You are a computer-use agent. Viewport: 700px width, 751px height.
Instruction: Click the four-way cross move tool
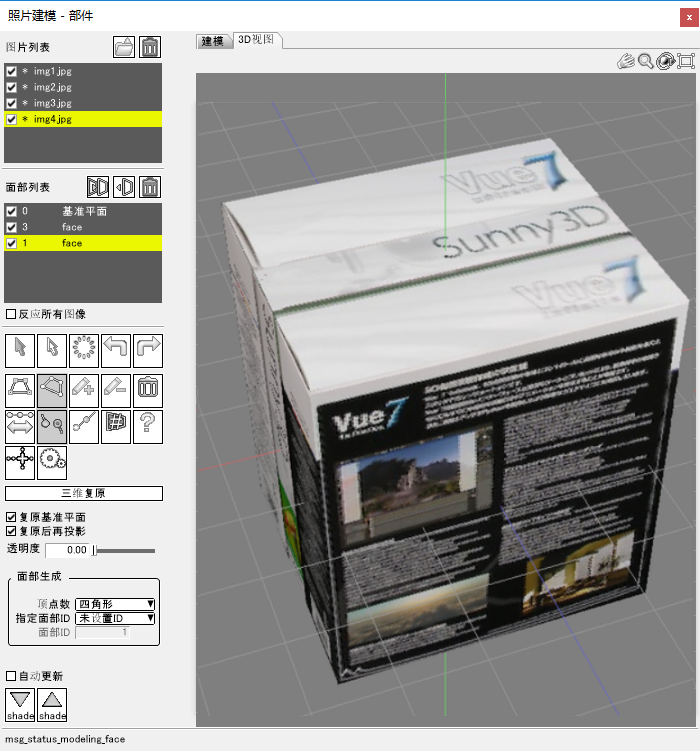pos(20,462)
